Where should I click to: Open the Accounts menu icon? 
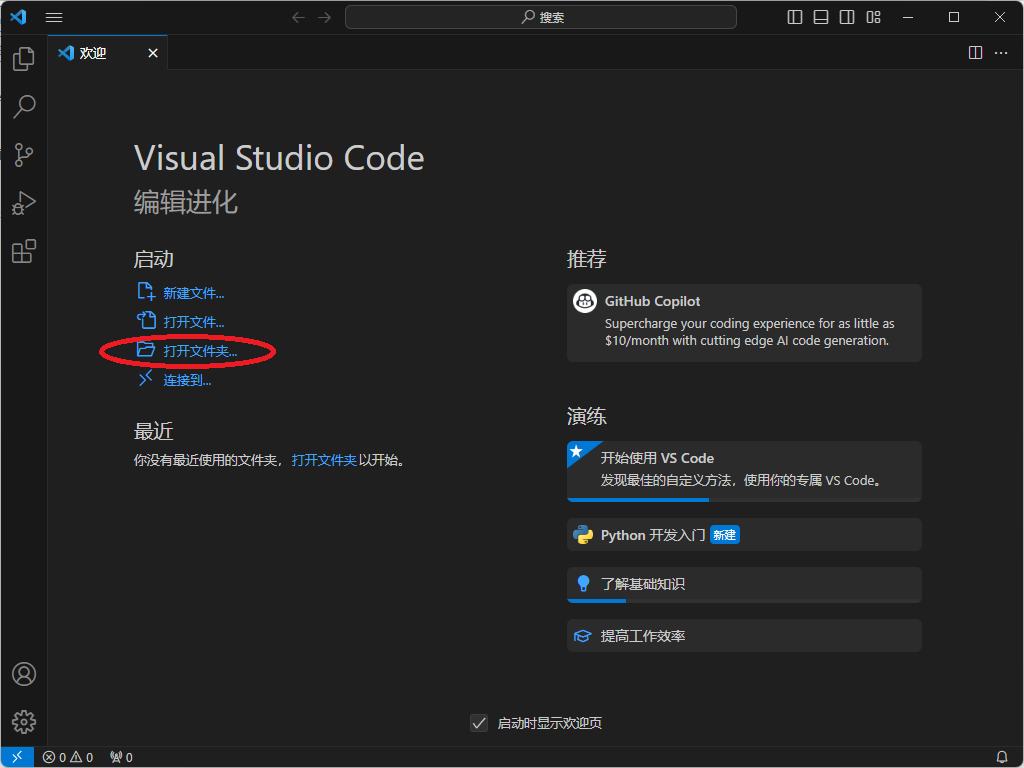click(x=24, y=674)
